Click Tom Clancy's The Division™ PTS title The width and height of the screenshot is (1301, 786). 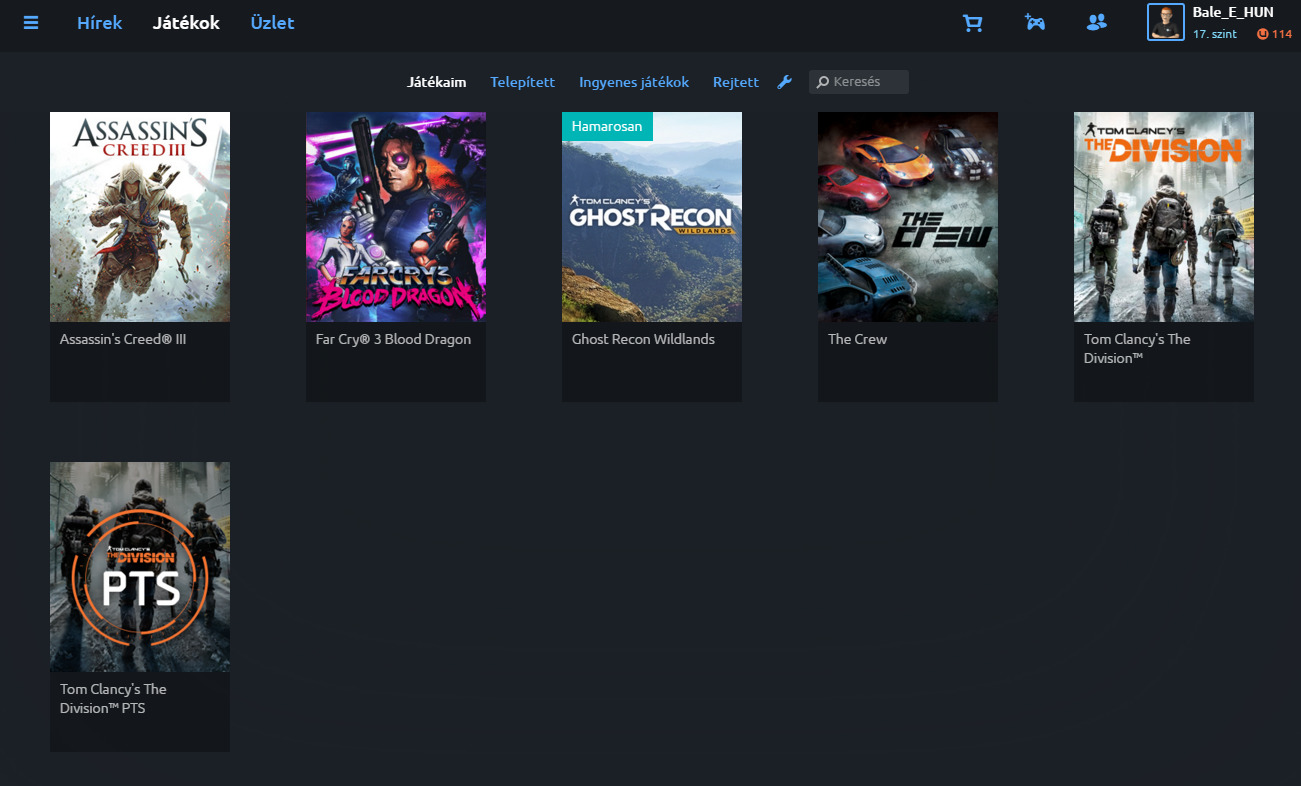point(113,698)
